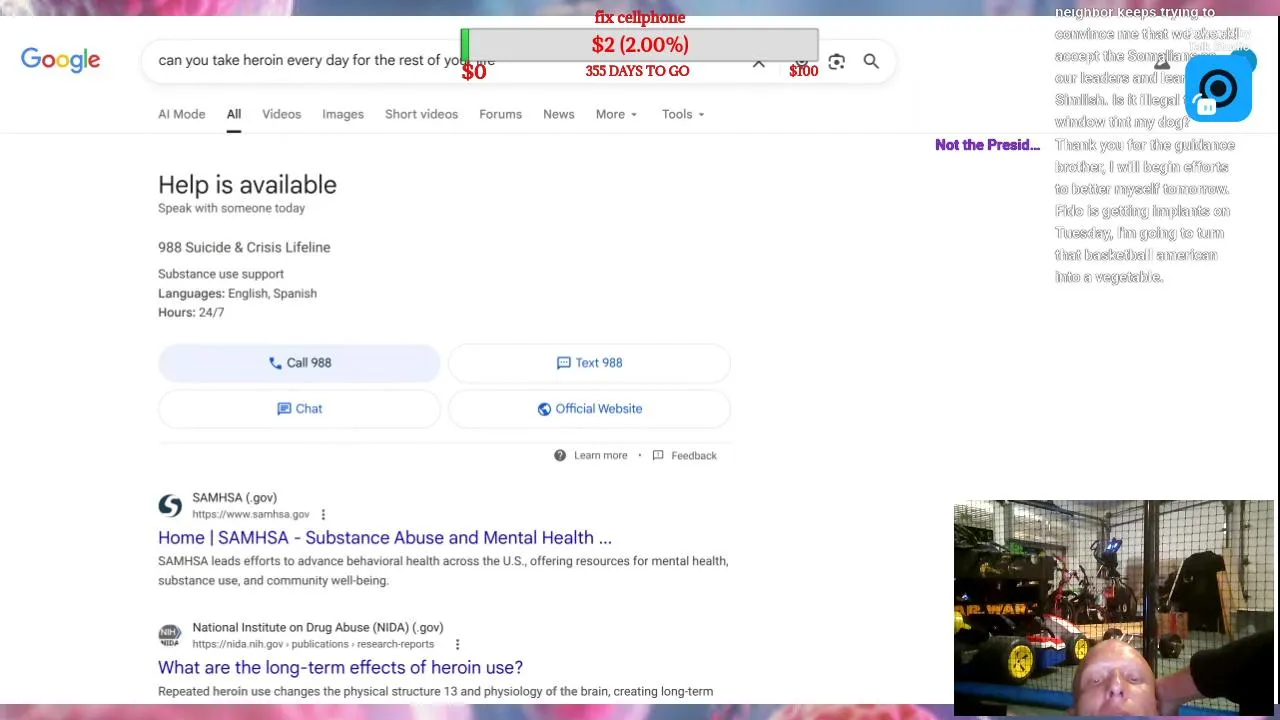The height and width of the screenshot is (720, 1280).
Task: Click the webcam video overlay
Action: [x=1114, y=608]
